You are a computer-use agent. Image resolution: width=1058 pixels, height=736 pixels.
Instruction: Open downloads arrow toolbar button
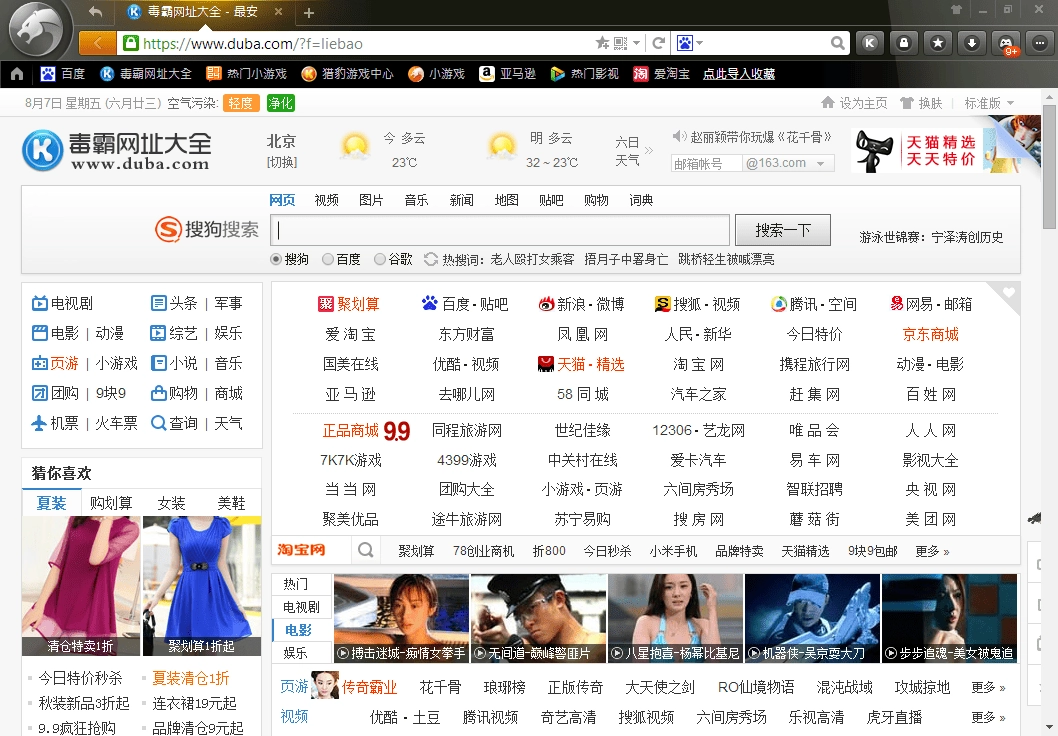[972, 43]
